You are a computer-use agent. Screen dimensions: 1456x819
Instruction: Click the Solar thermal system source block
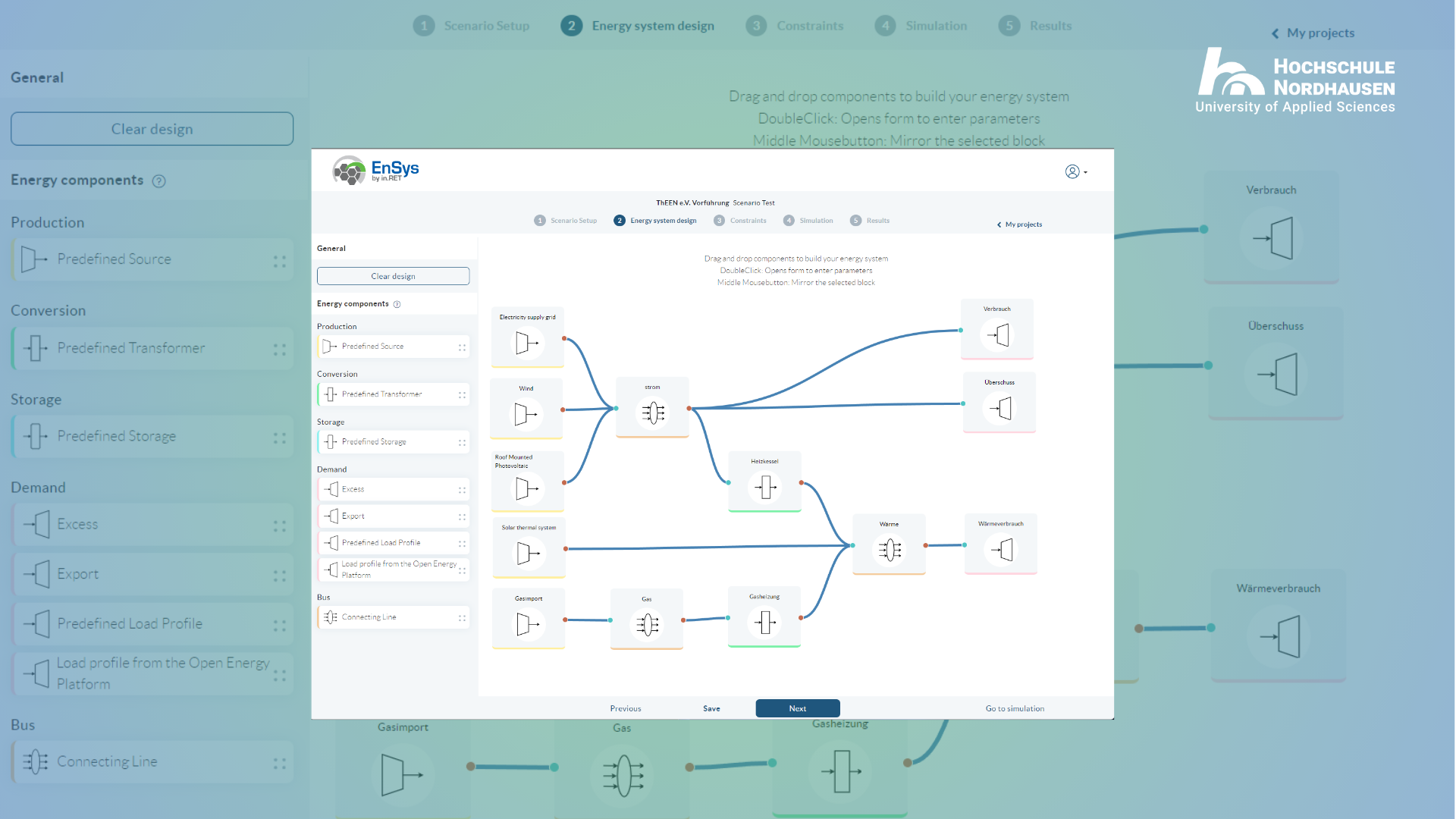(x=529, y=548)
